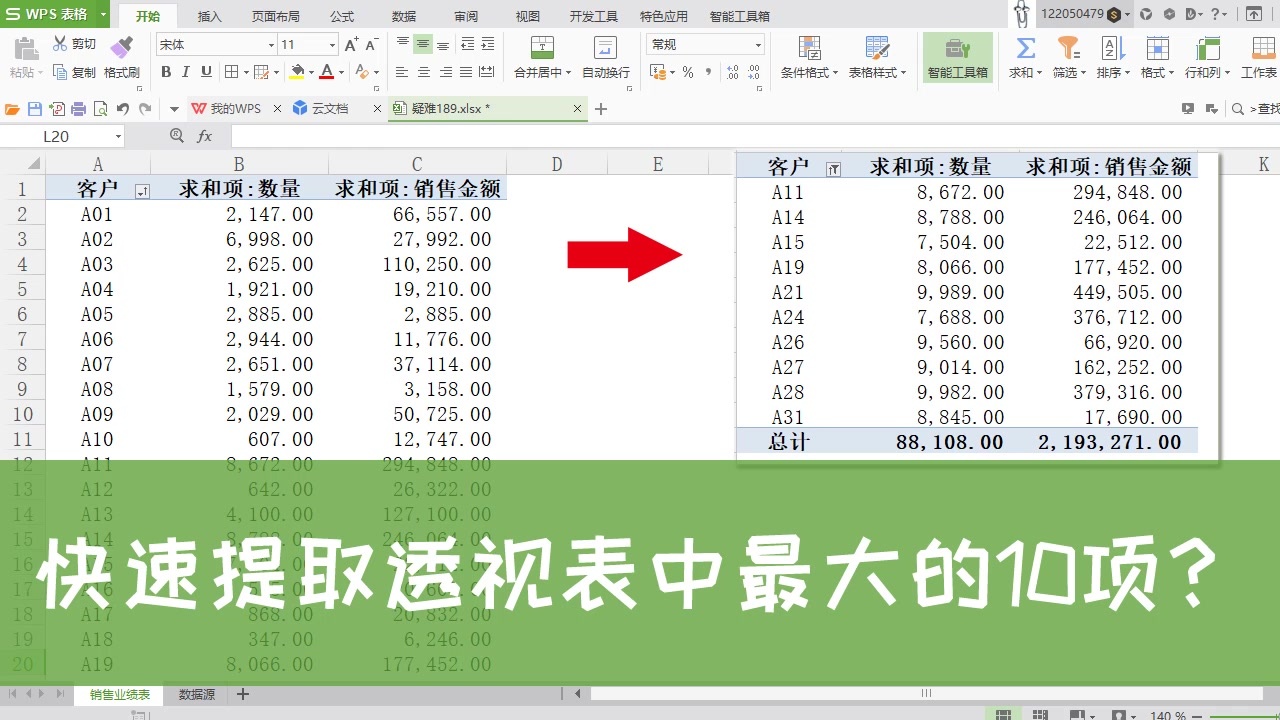Open the 云文档 document tab
The width and height of the screenshot is (1280, 720).
click(x=330, y=109)
